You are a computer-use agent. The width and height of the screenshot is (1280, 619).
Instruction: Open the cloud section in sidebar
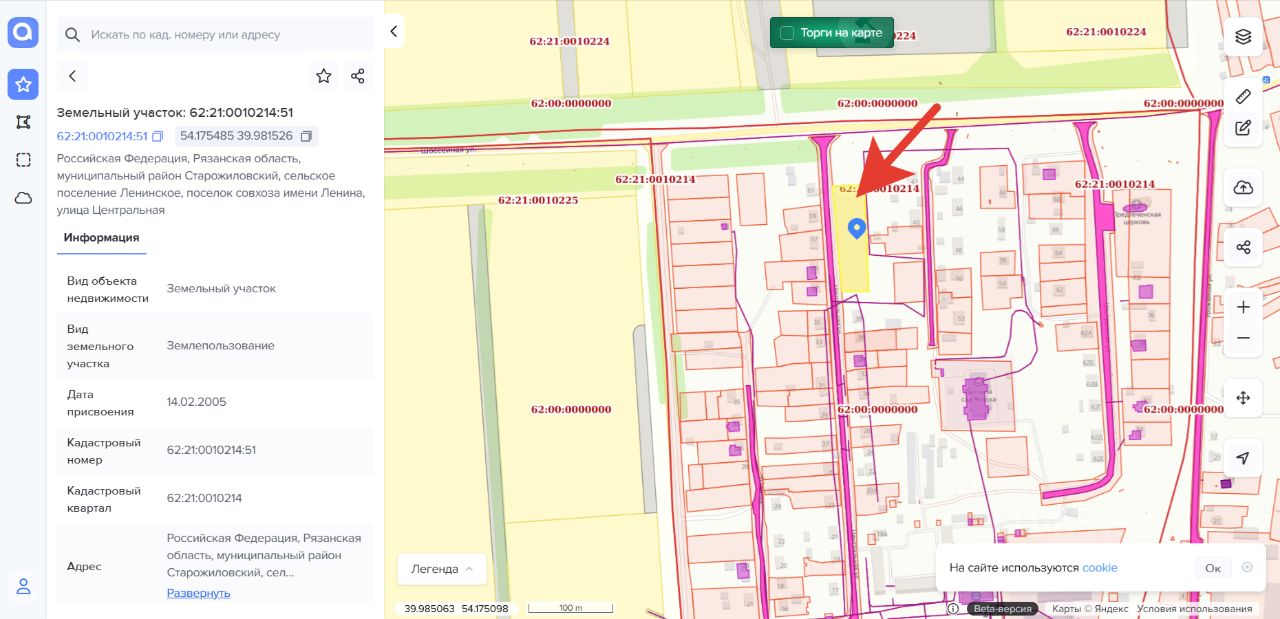[23, 198]
